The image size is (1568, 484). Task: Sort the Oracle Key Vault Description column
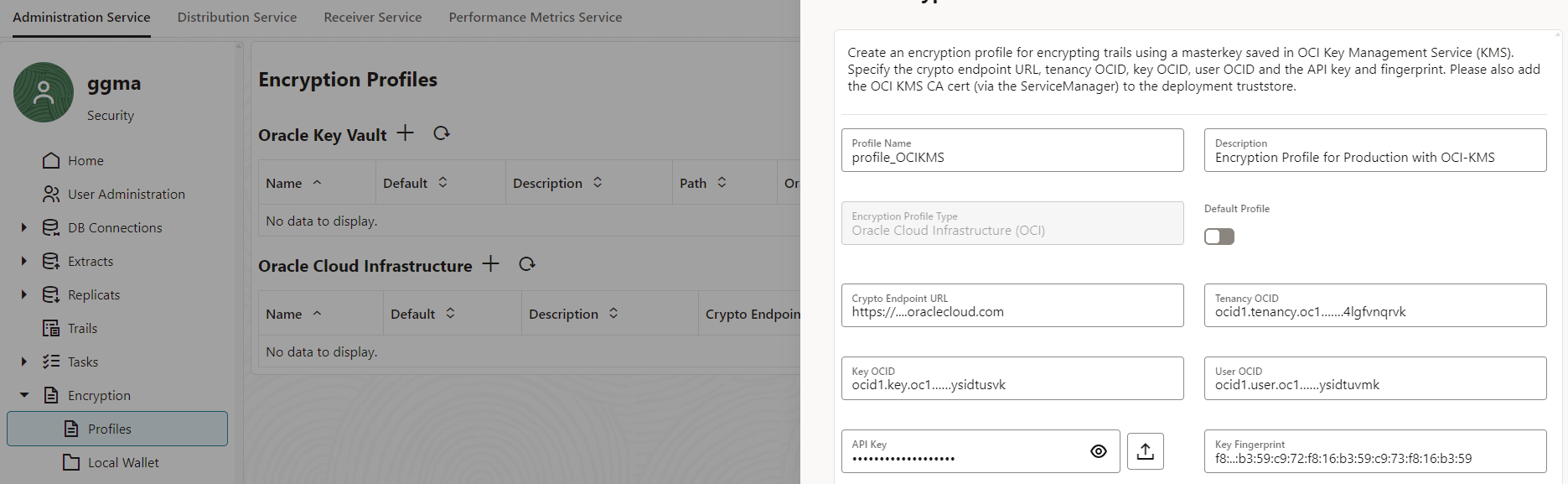(x=598, y=183)
